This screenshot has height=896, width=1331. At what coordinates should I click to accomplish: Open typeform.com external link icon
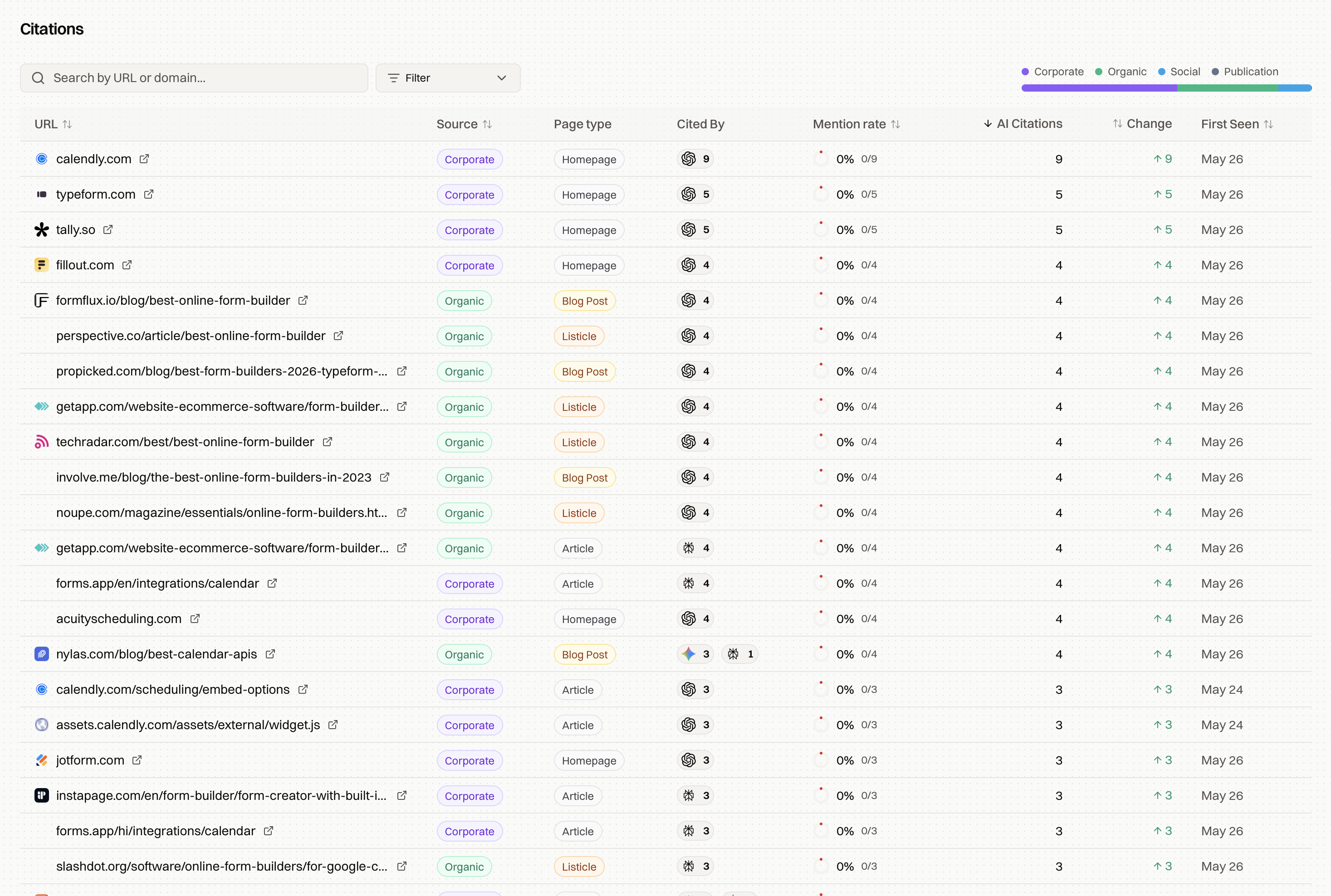(149, 194)
